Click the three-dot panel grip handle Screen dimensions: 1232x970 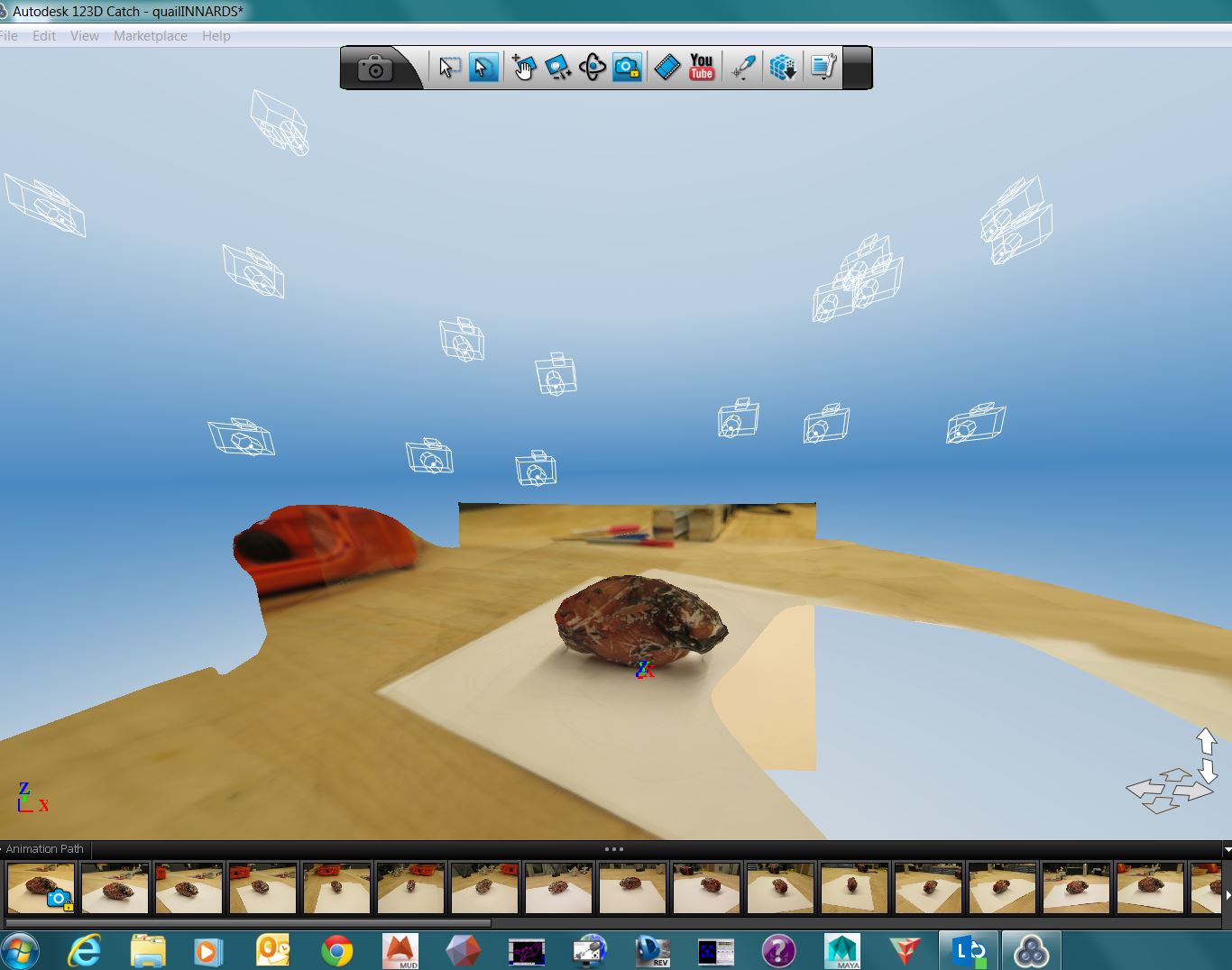coord(614,849)
